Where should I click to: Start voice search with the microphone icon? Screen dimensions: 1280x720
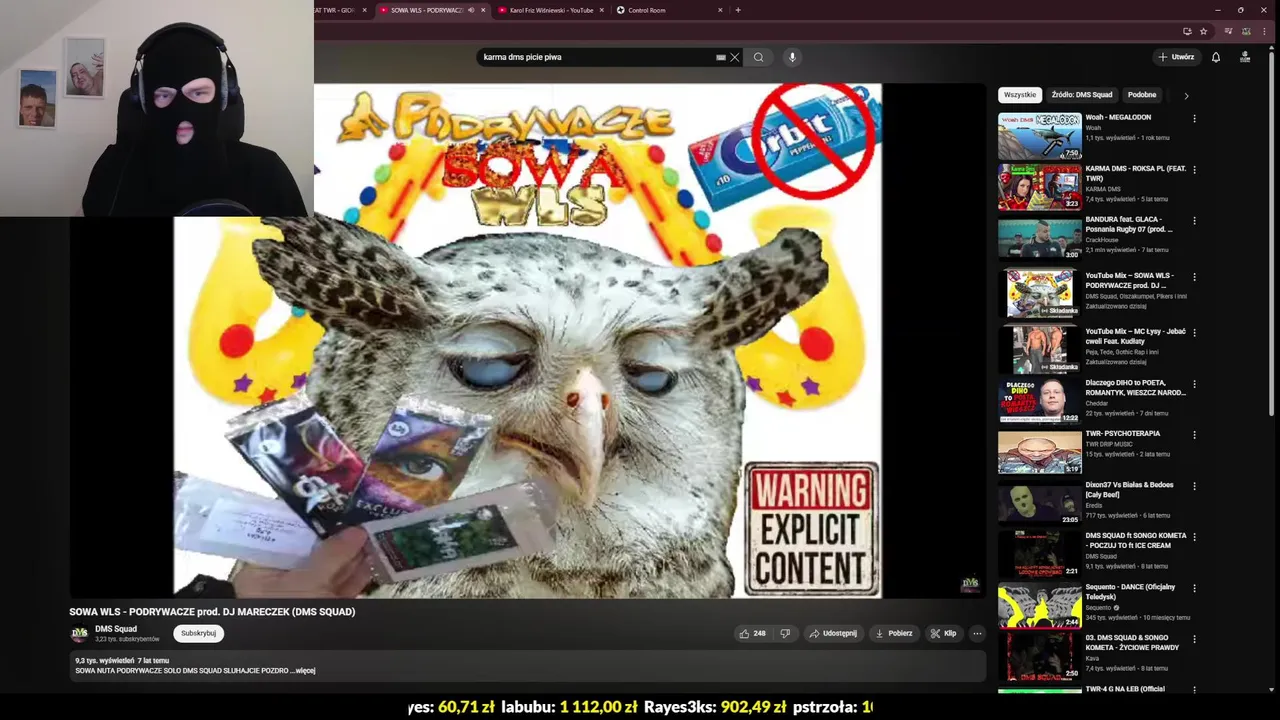792,57
